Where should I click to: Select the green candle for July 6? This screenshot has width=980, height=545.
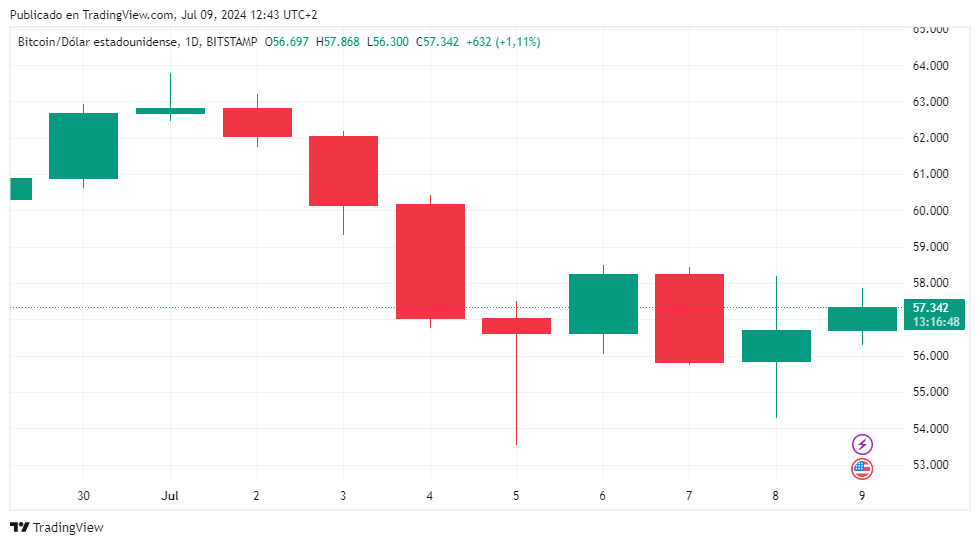(603, 304)
